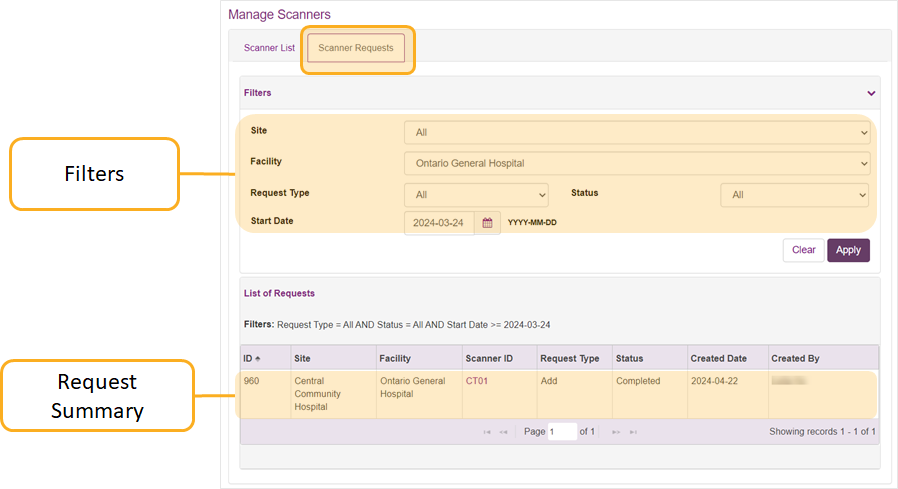Open the Site dropdown
Image resolution: width=898 pixels, height=489 pixels.
point(636,132)
